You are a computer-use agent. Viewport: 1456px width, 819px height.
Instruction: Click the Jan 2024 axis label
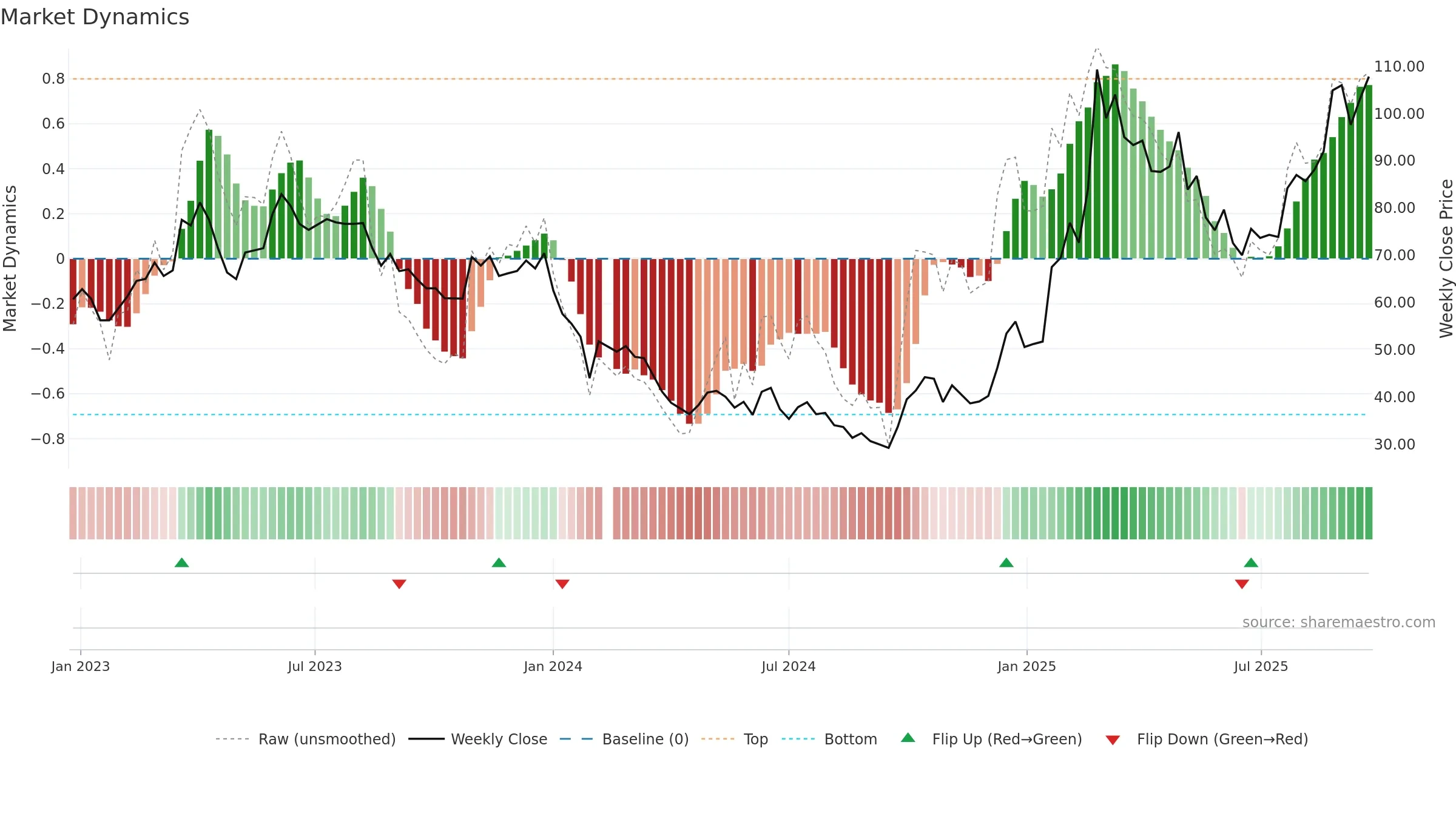[x=553, y=666]
